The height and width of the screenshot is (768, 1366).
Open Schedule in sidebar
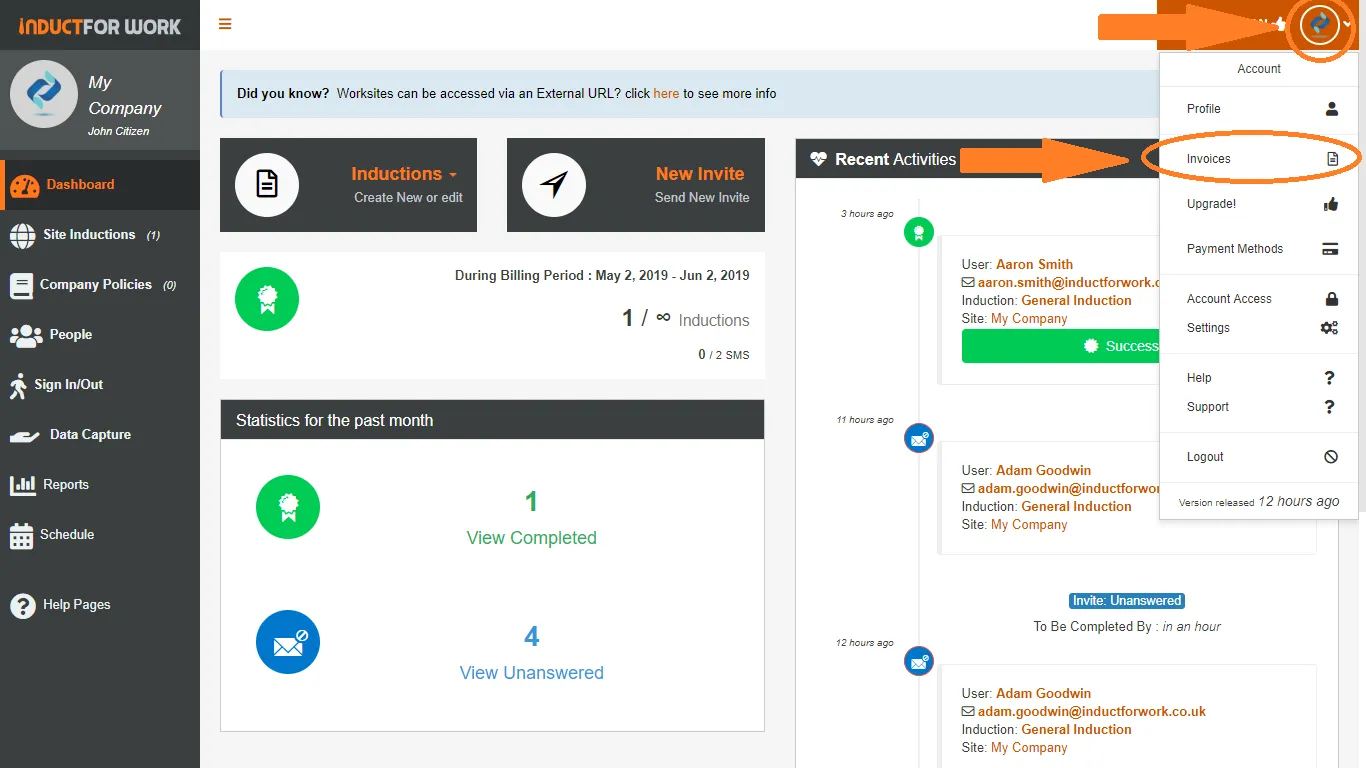tap(100, 535)
